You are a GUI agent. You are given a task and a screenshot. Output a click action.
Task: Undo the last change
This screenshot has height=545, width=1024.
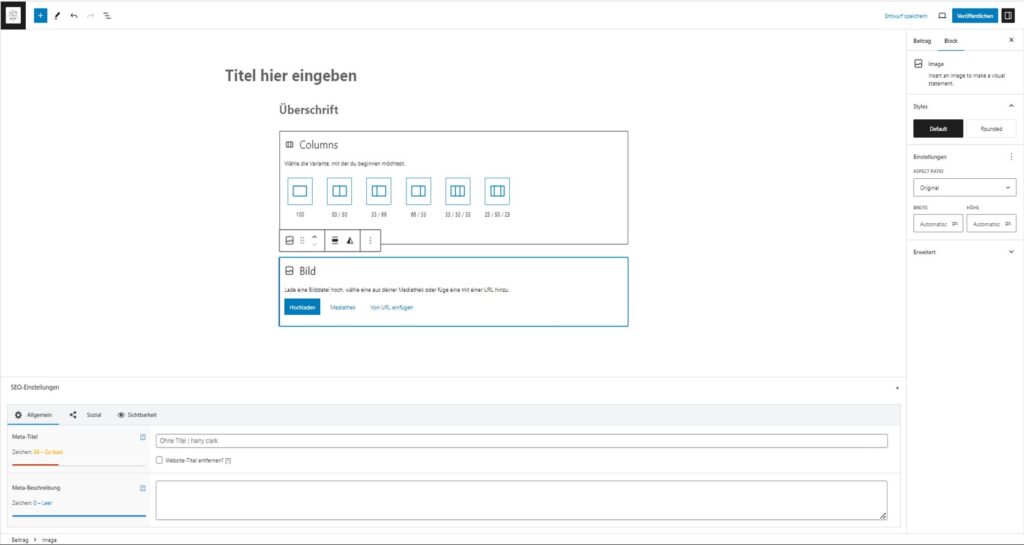74,16
